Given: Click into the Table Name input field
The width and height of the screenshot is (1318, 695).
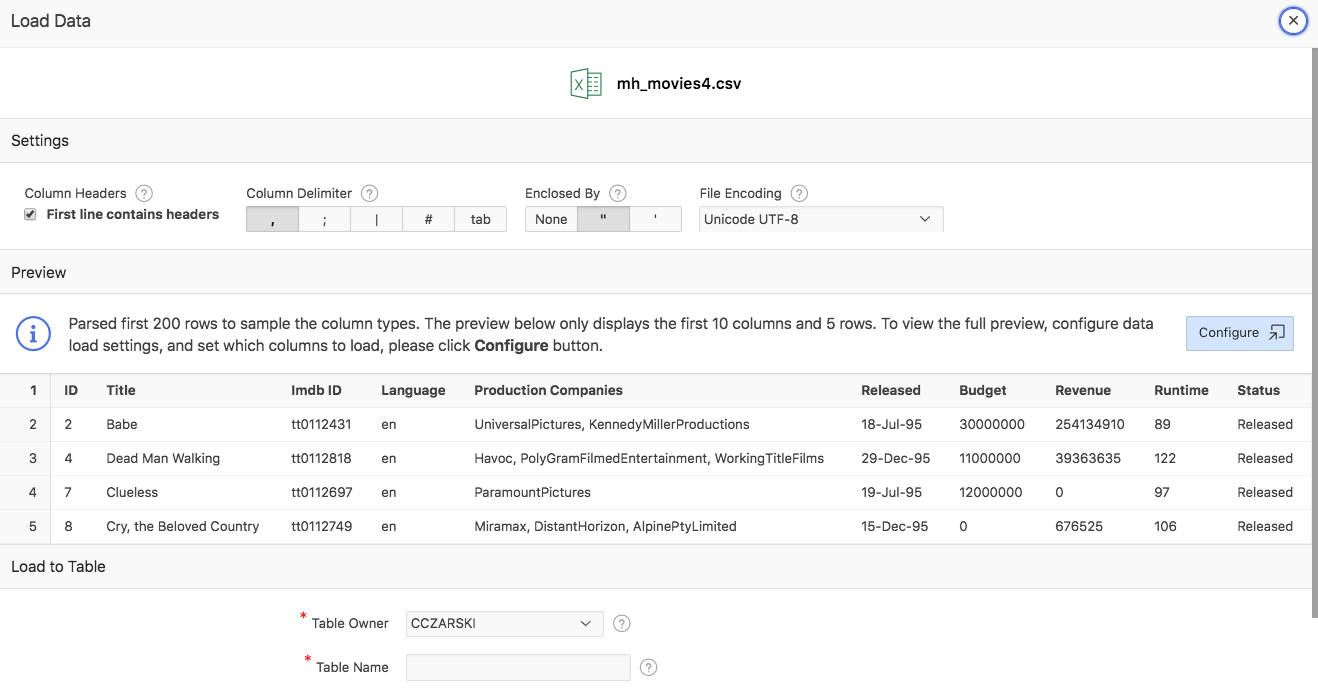Looking at the screenshot, I should pyautogui.click(x=518, y=667).
